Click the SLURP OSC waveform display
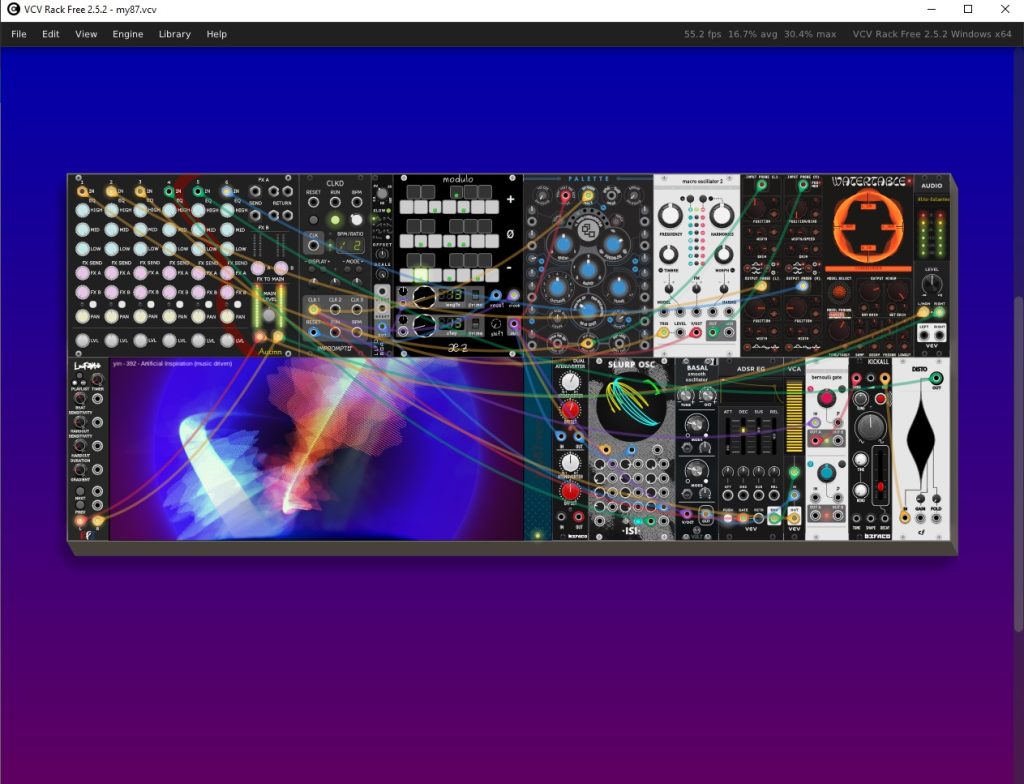 [631, 405]
